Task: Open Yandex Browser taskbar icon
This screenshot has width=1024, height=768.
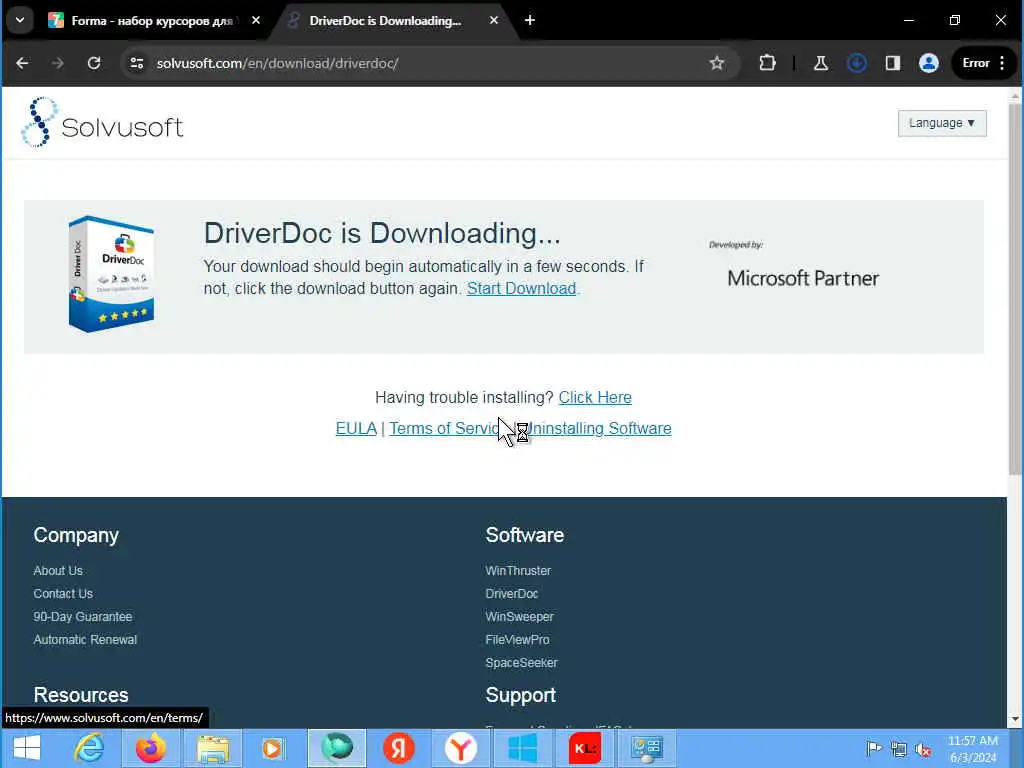Action: coord(460,748)
